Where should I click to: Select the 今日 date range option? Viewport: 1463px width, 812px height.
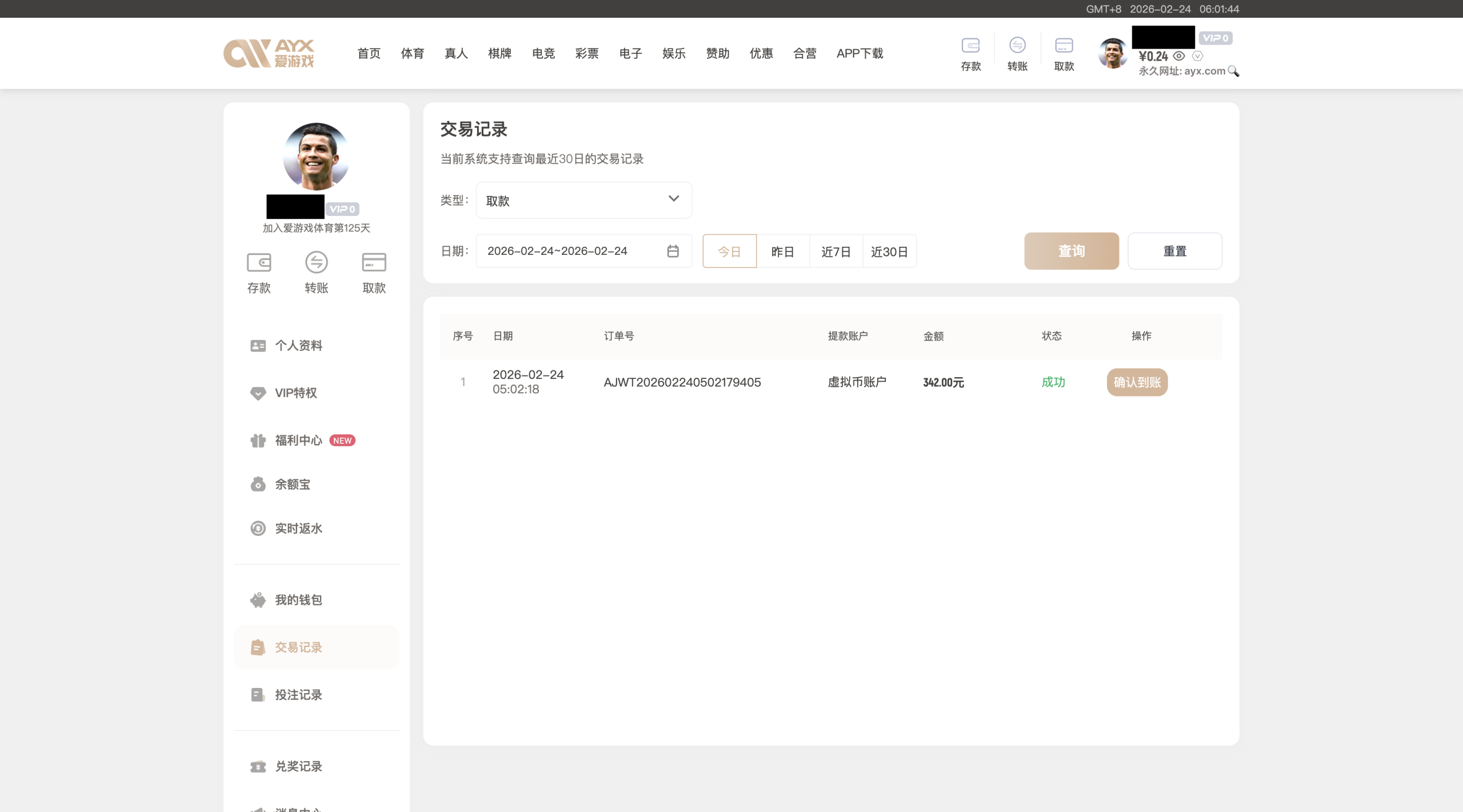[x=729, y=251]
